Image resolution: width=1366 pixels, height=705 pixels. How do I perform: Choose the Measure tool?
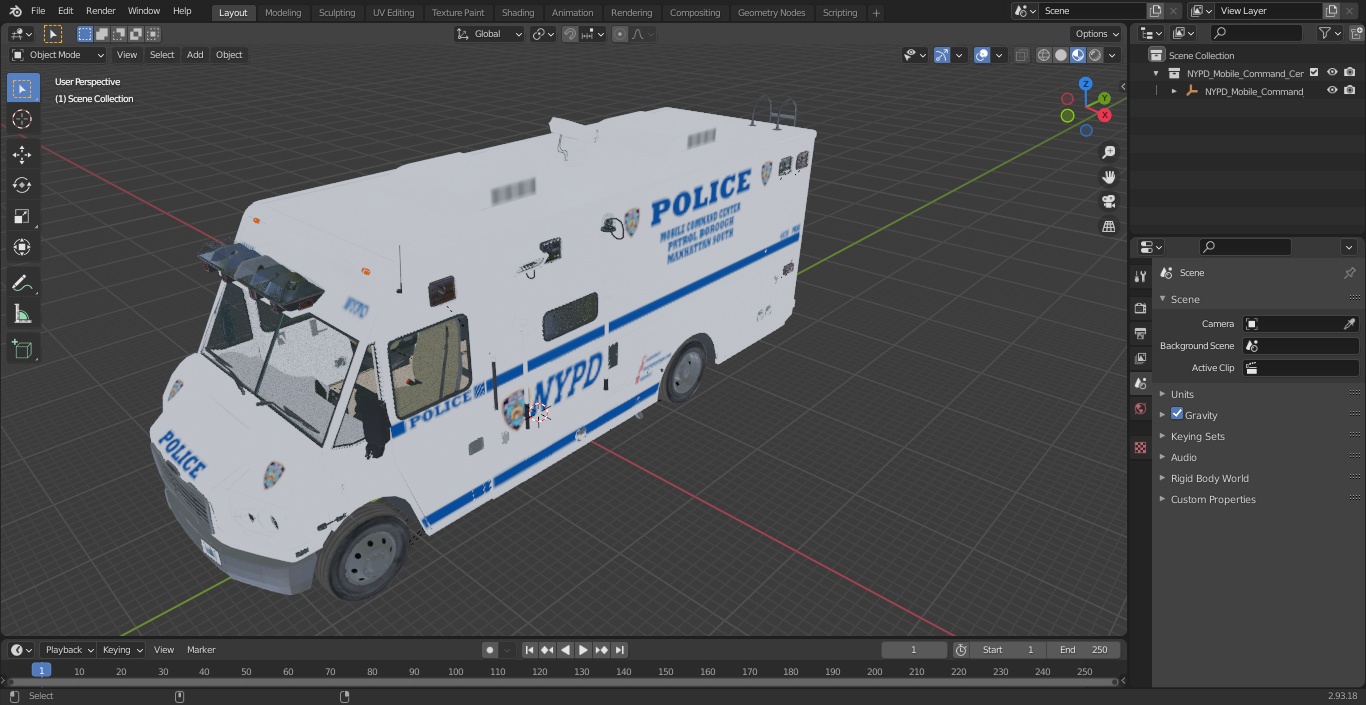coord(22,314)
